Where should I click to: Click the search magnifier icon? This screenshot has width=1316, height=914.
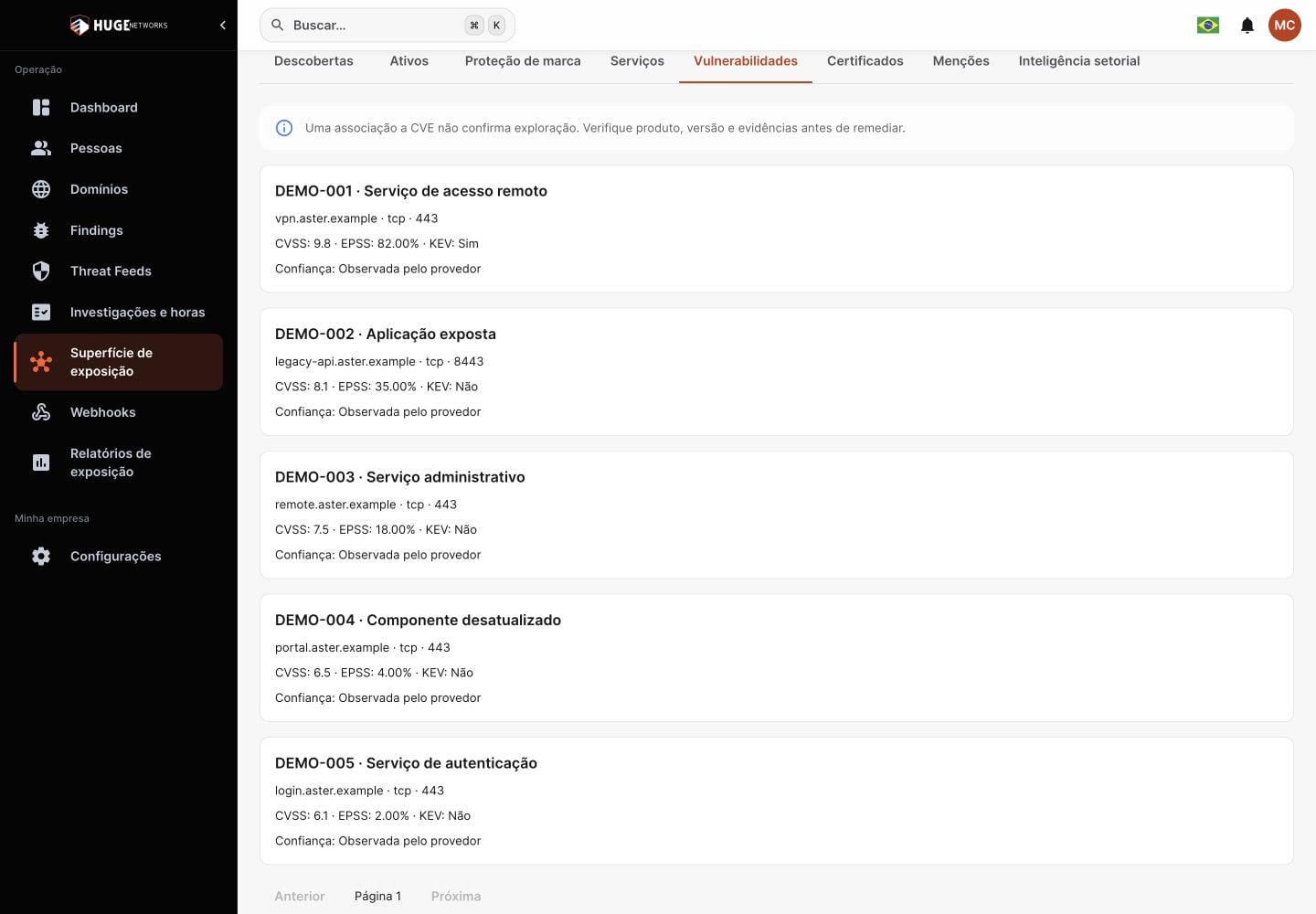(278, 26)
